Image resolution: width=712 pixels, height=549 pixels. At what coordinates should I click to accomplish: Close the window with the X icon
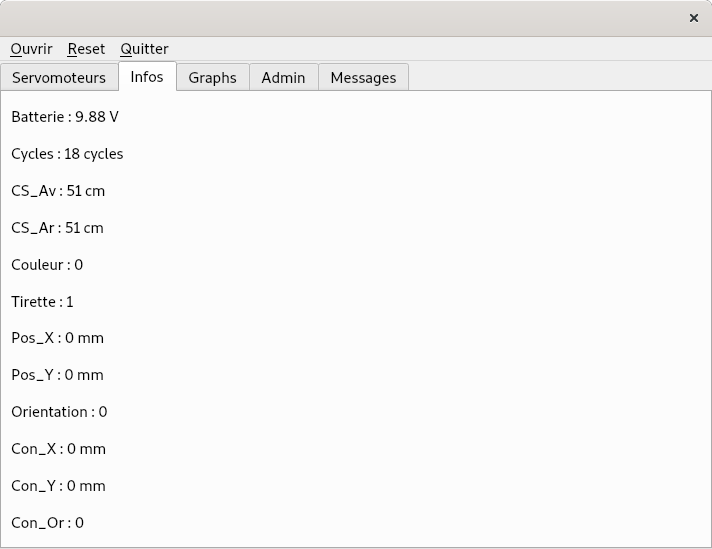click(694, 18)
